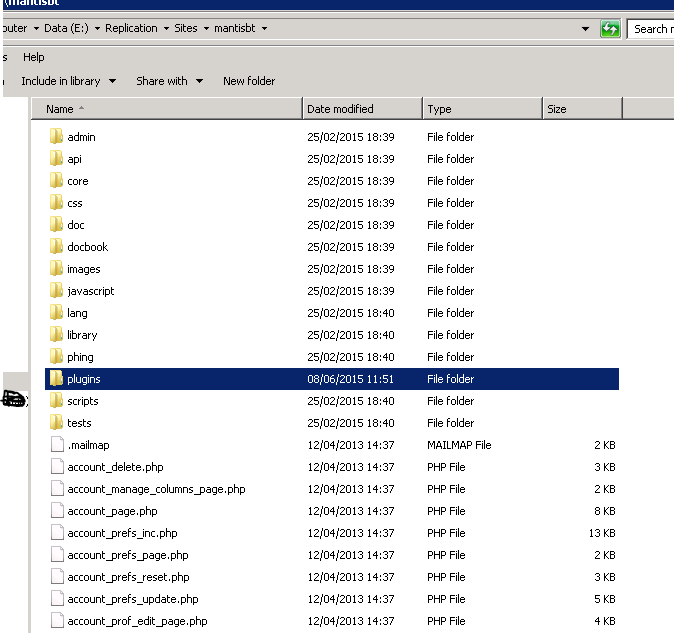Click the css folder icon
This screenshot has width=674, height=633.
point(56,202)
